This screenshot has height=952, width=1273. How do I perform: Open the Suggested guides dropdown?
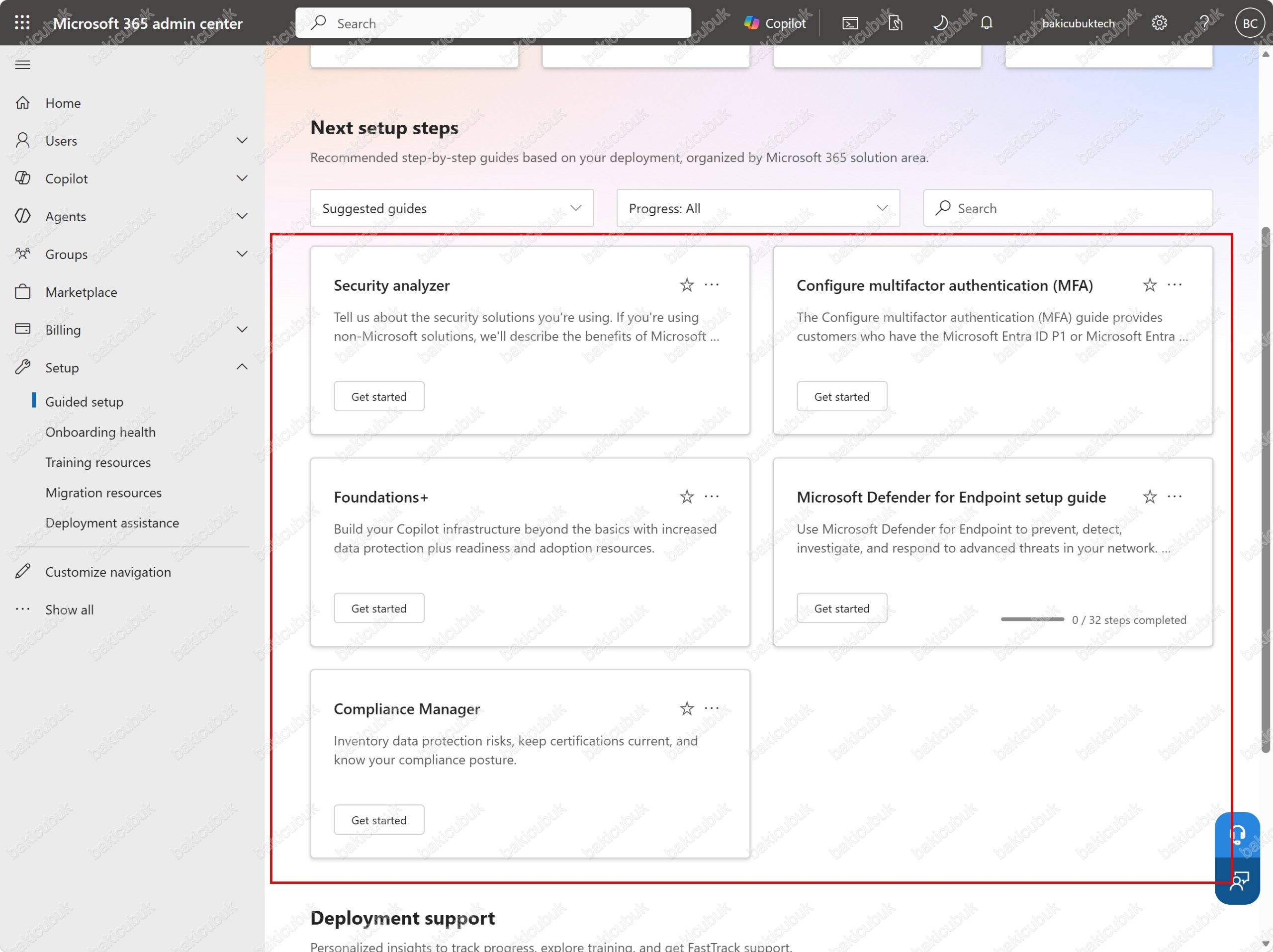452,208
